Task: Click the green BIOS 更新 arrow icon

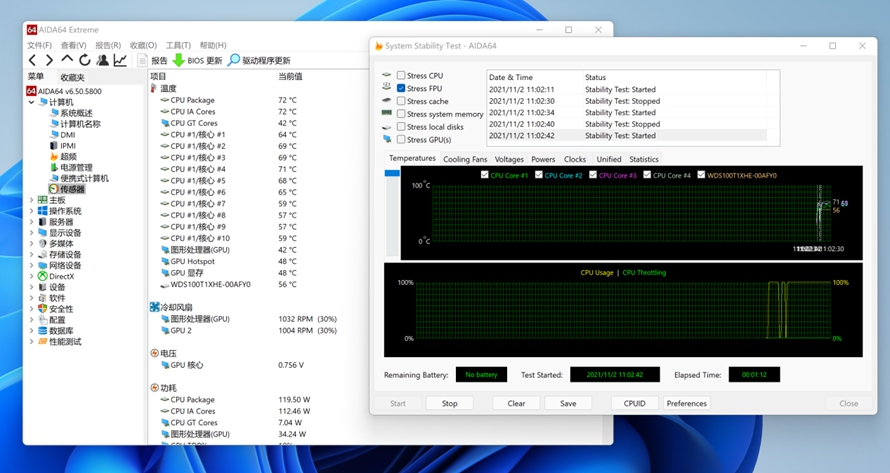Action: (179, 61)
